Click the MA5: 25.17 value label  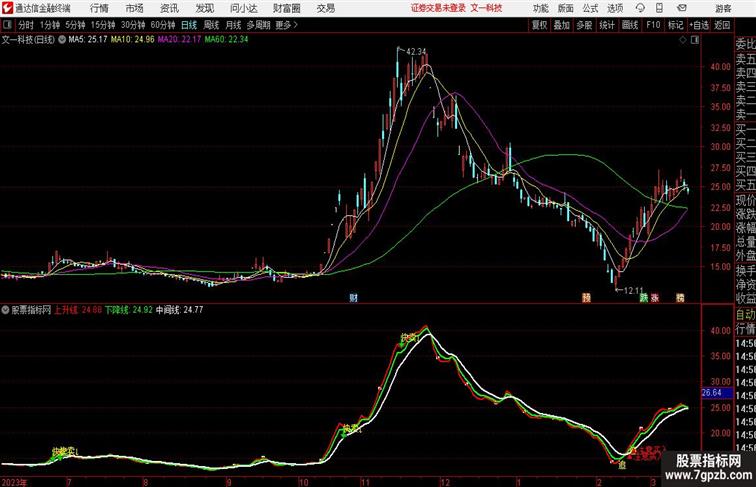pos(88,40)
